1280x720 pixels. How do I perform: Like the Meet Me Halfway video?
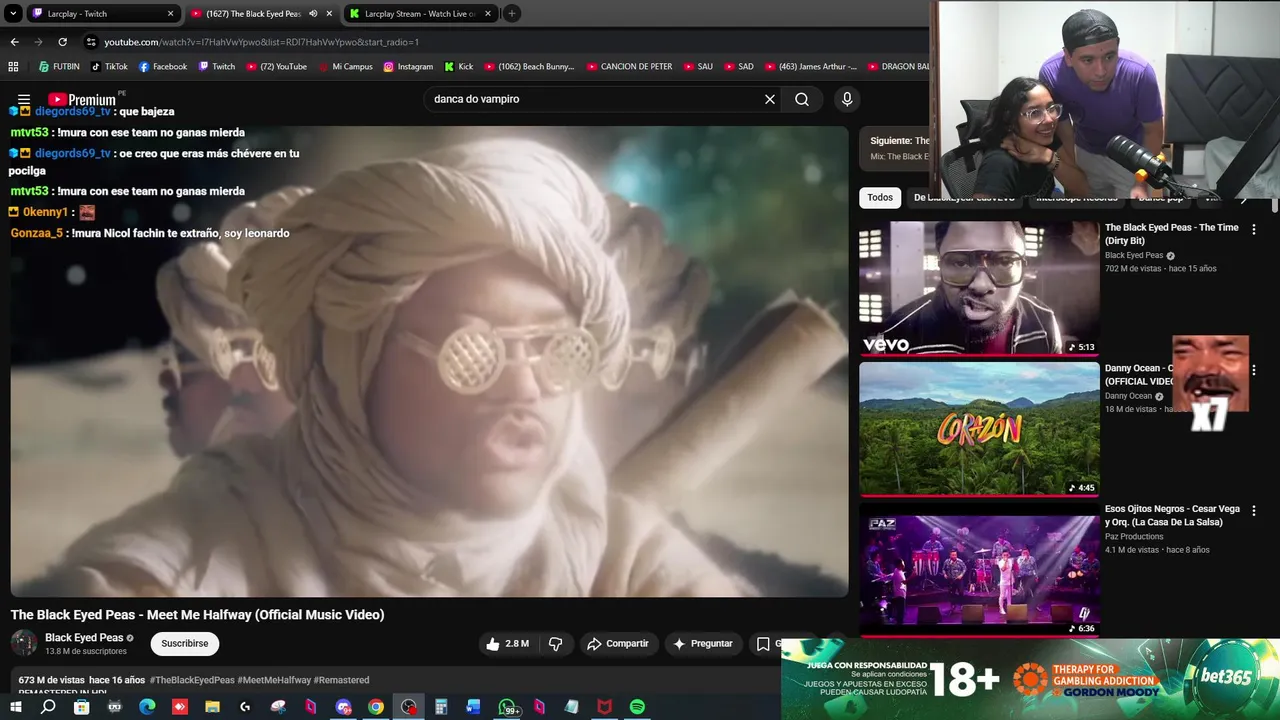(x=507, y=644)
